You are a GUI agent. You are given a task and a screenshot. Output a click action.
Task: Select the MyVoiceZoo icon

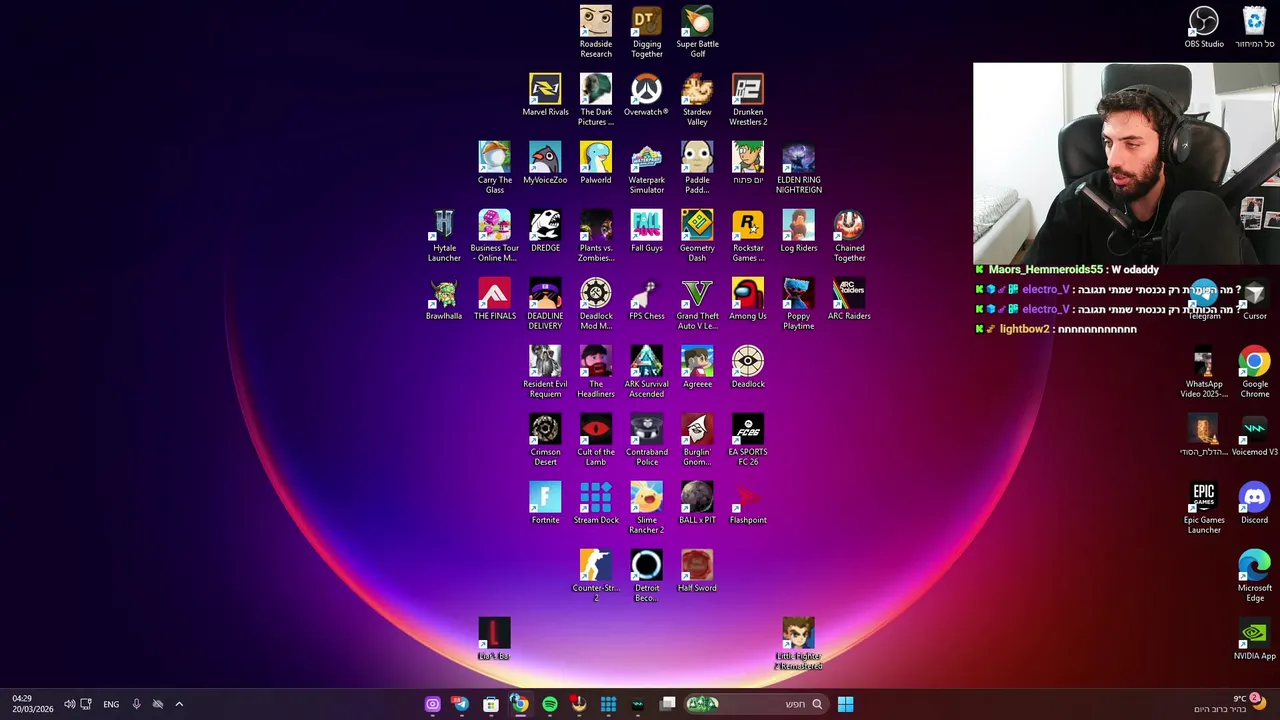pyautogui.click(x=545, y=163)
